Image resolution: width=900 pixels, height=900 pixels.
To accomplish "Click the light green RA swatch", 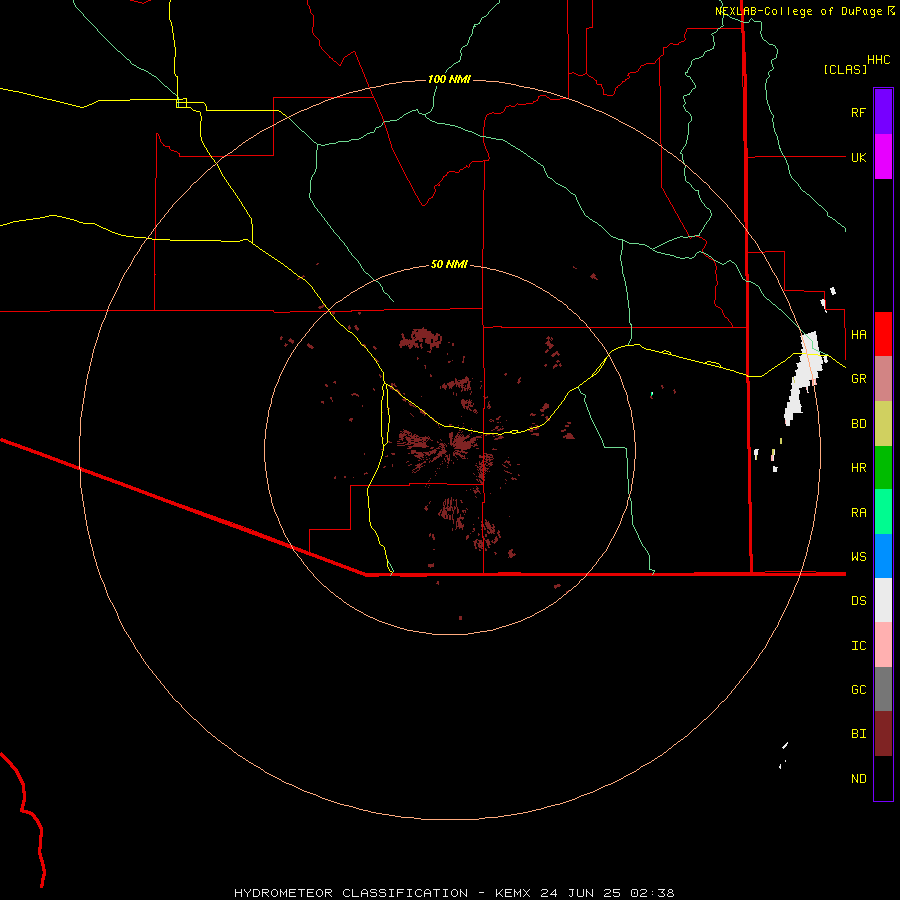I will [x=883, y=512].
